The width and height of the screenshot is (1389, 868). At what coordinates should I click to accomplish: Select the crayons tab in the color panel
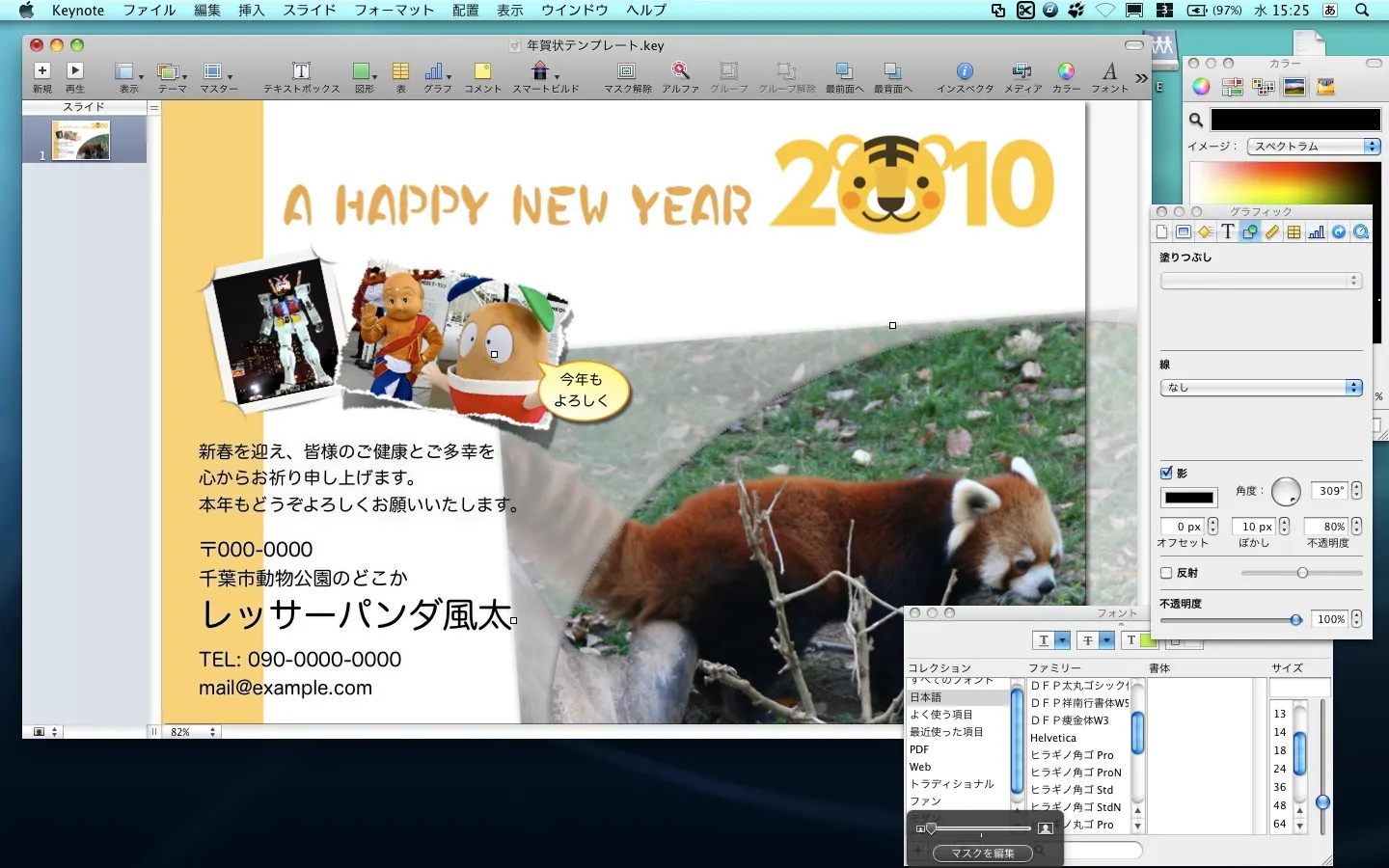1325,87
